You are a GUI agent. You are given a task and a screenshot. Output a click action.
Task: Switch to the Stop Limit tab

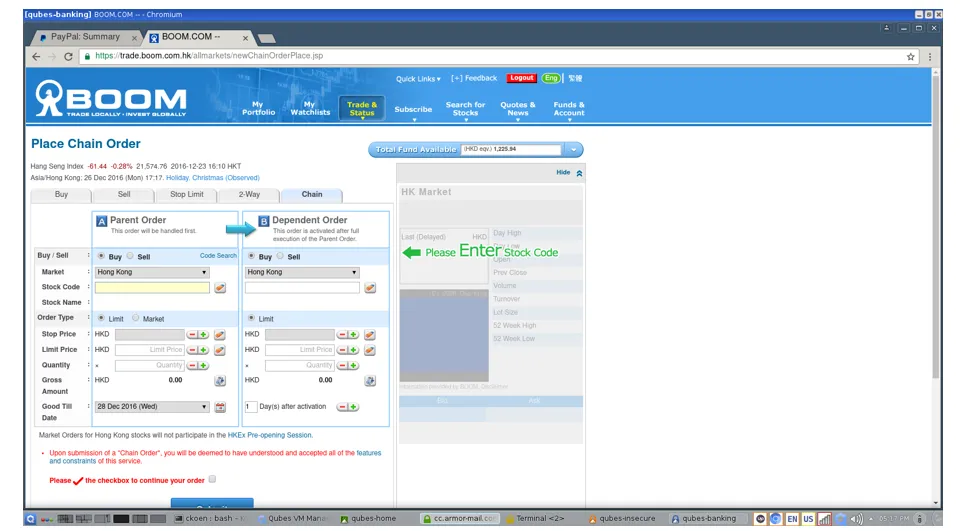[x=187, y=194]
